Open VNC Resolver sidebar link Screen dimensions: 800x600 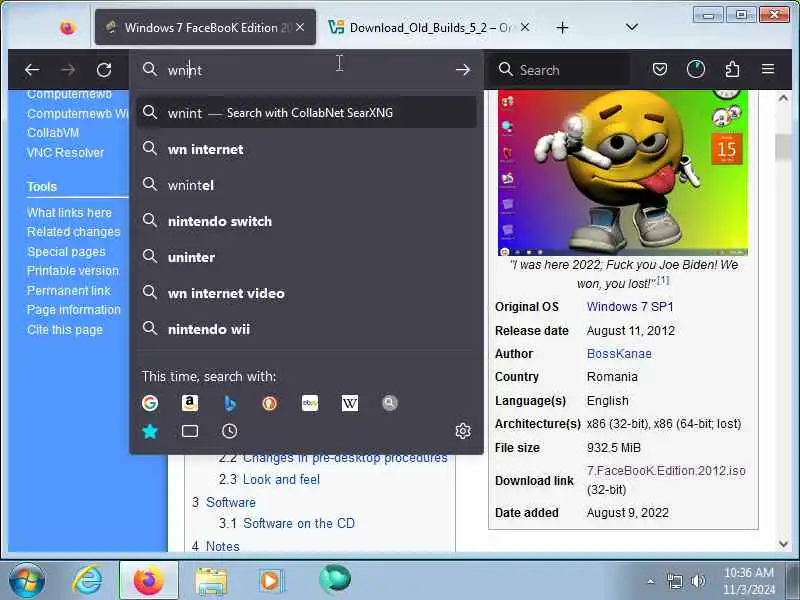click(65, 153)
